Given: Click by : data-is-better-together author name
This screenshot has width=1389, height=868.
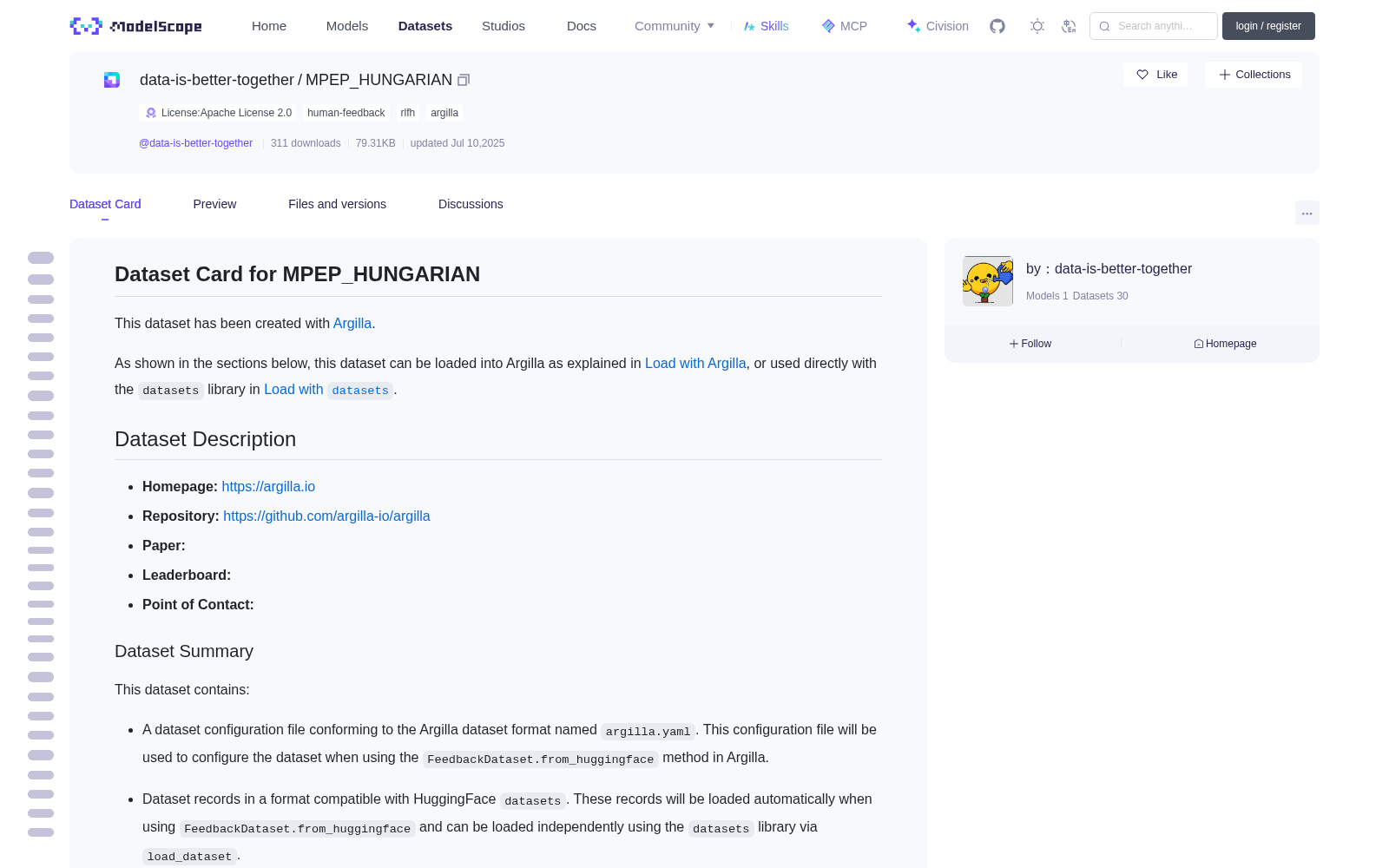Looking at the screenshot, I should click(x=1109, y=269).
